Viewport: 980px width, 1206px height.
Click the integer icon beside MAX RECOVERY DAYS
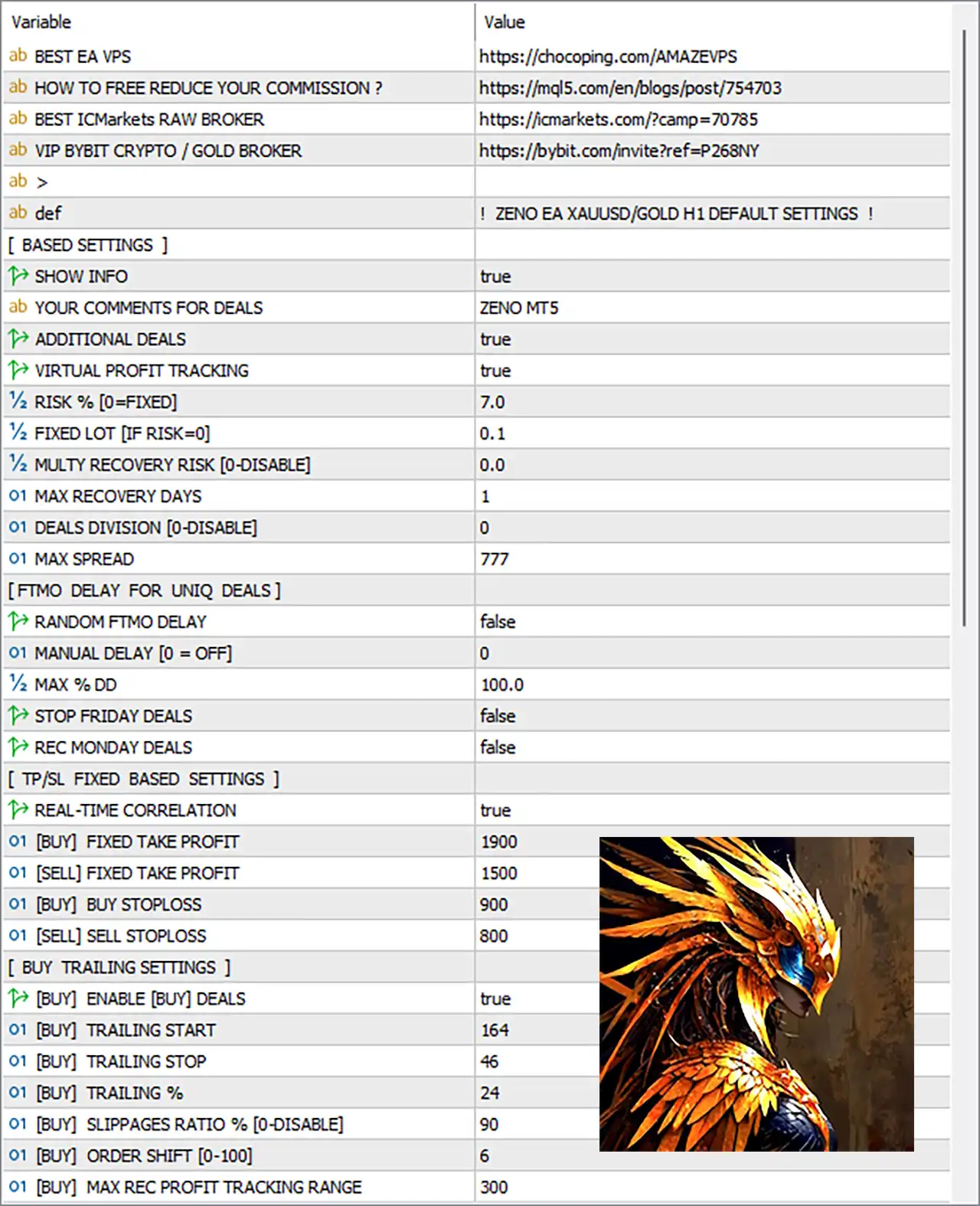18,495
